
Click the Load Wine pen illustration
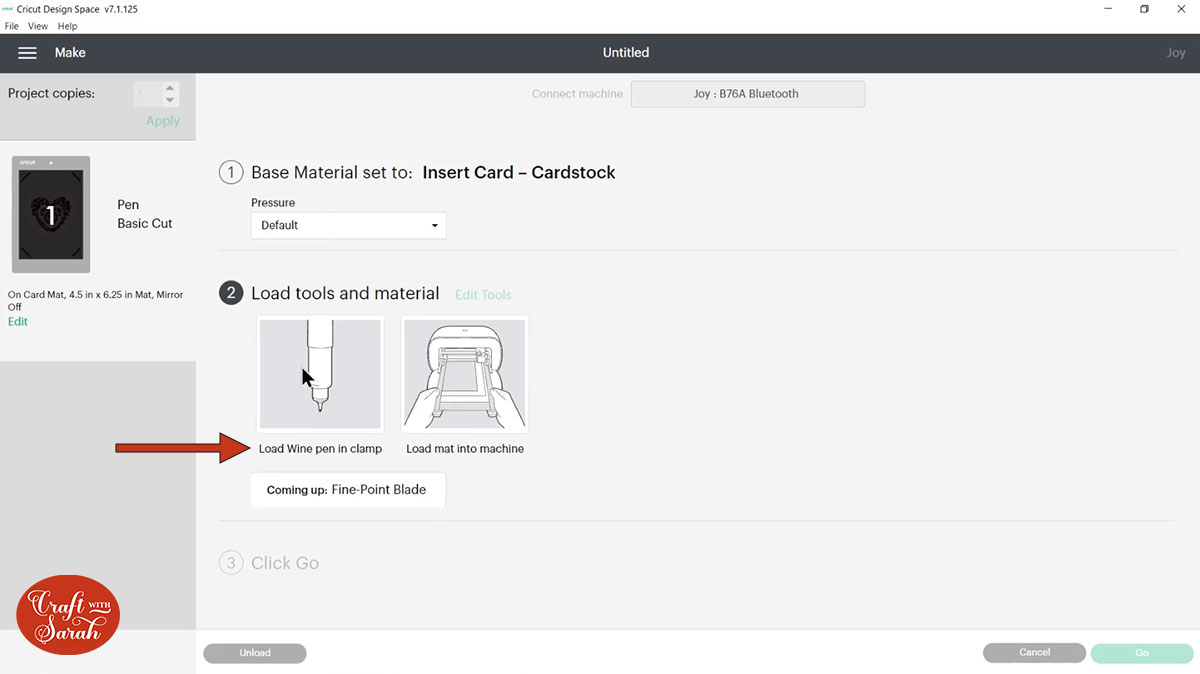click(320, 374)
